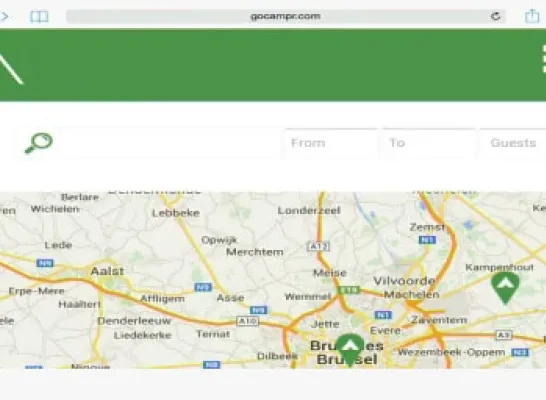Click the A10 highway shield
The height and width of the screenshot is (400, 546).
pyautogui.click(x=248, y=321)
